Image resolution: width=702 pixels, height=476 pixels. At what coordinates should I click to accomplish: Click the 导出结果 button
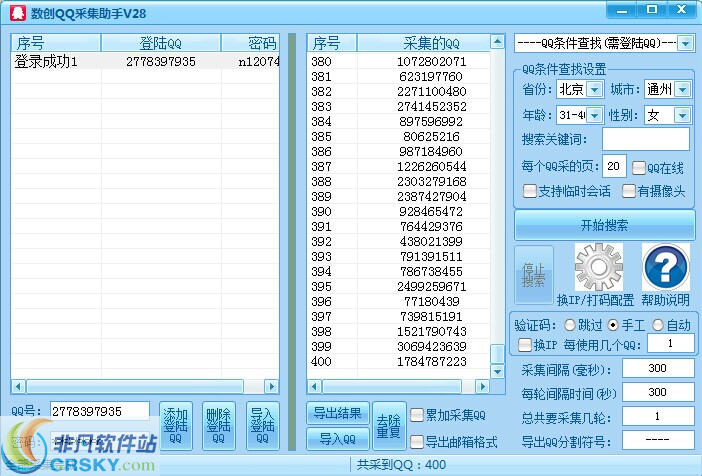338,413
